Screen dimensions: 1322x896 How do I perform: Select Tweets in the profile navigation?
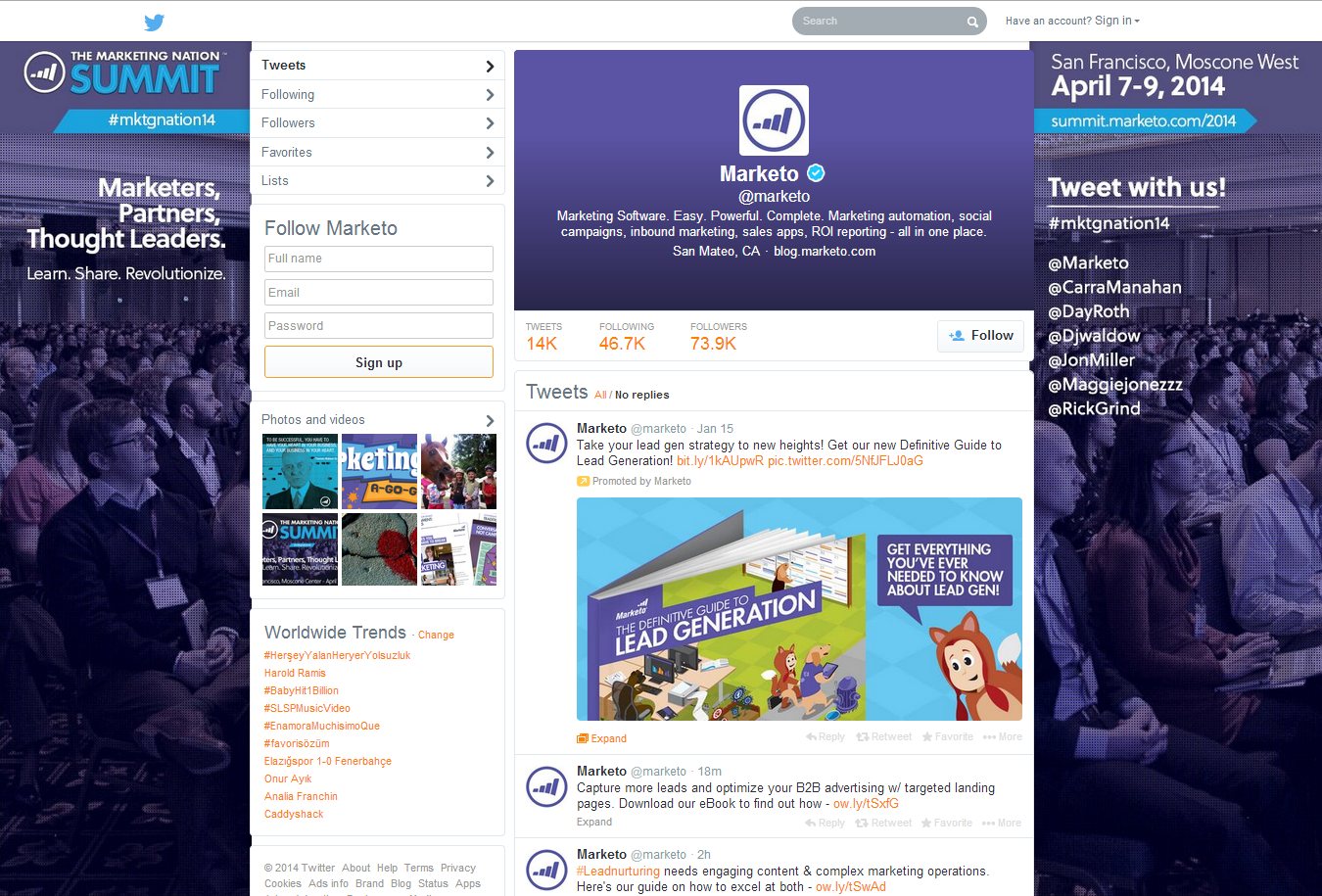pyautogui.click(x=378, y=66)
